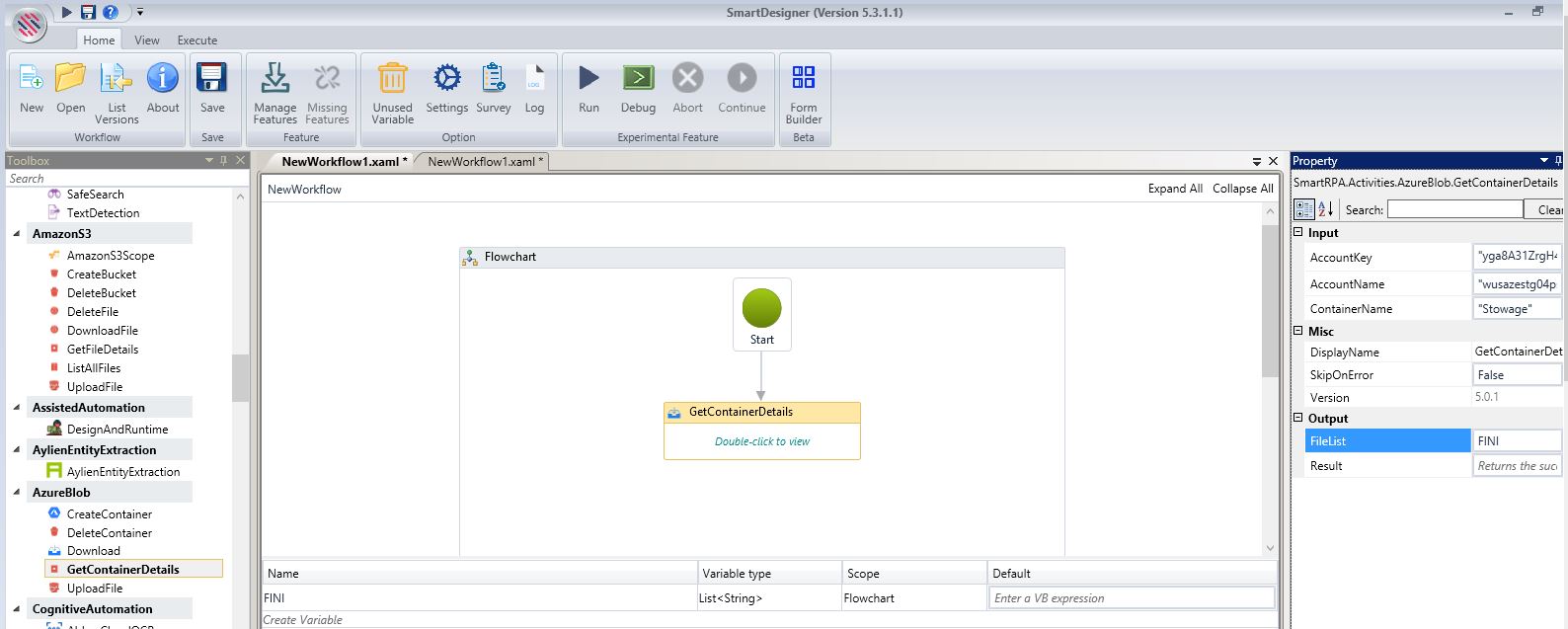Click the Unused Variable trash icon

[x=392, y=79]
